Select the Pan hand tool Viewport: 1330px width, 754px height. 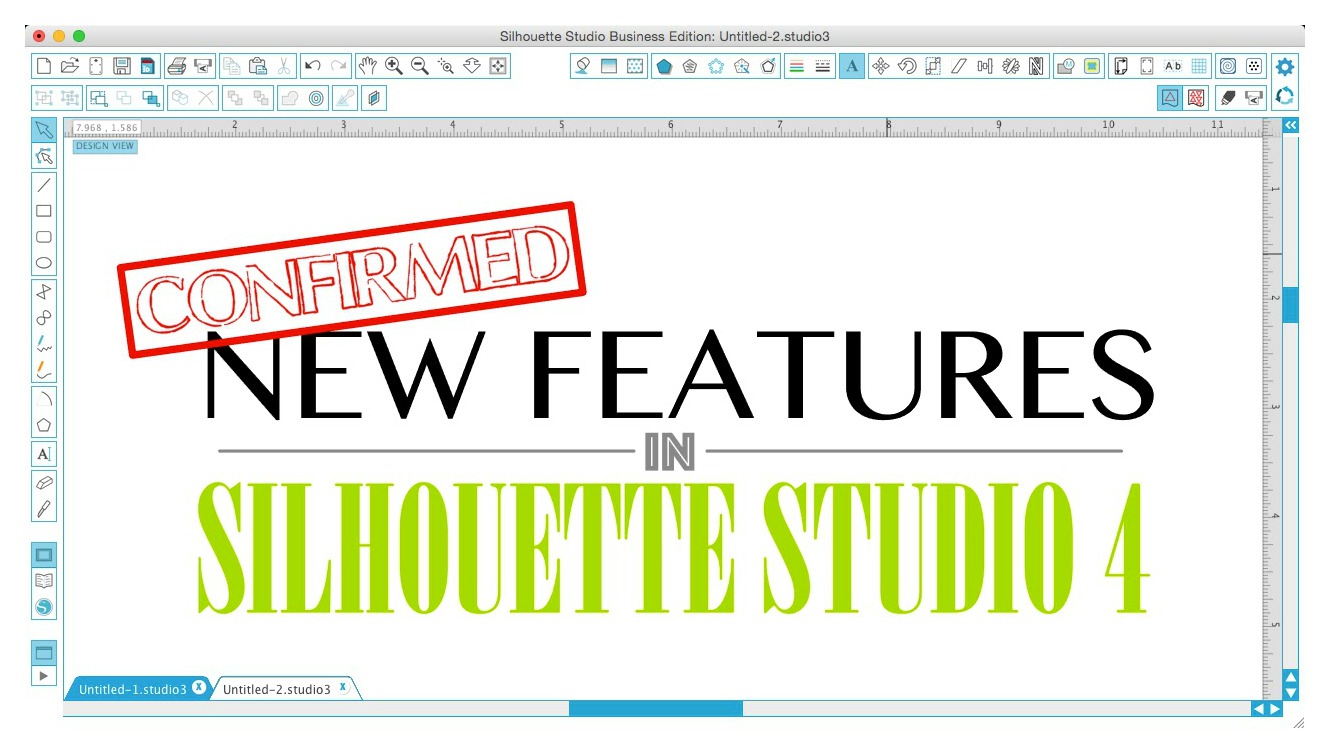coord(368,66)
